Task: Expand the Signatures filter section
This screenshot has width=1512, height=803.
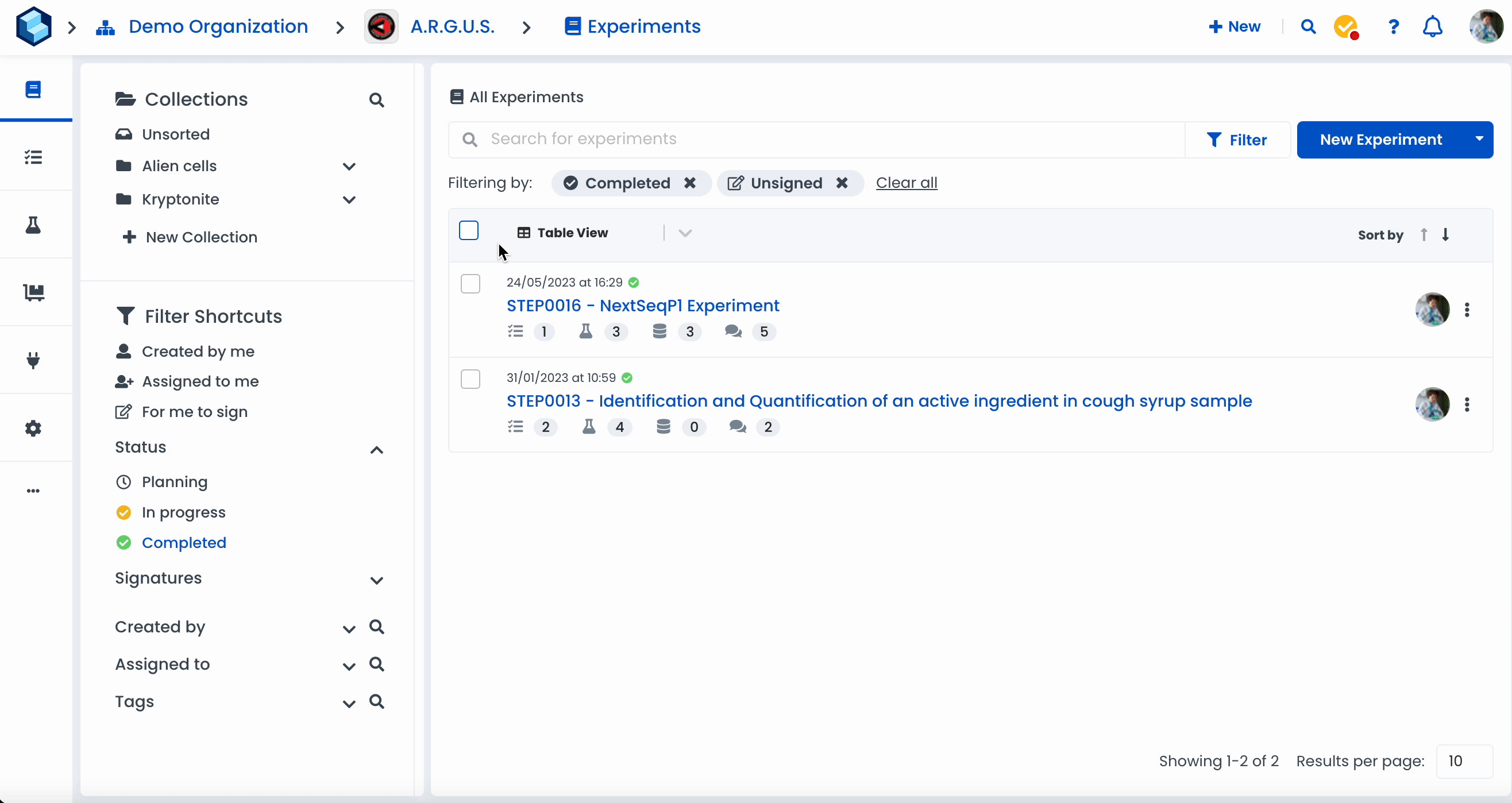Action: coord(376,580)
